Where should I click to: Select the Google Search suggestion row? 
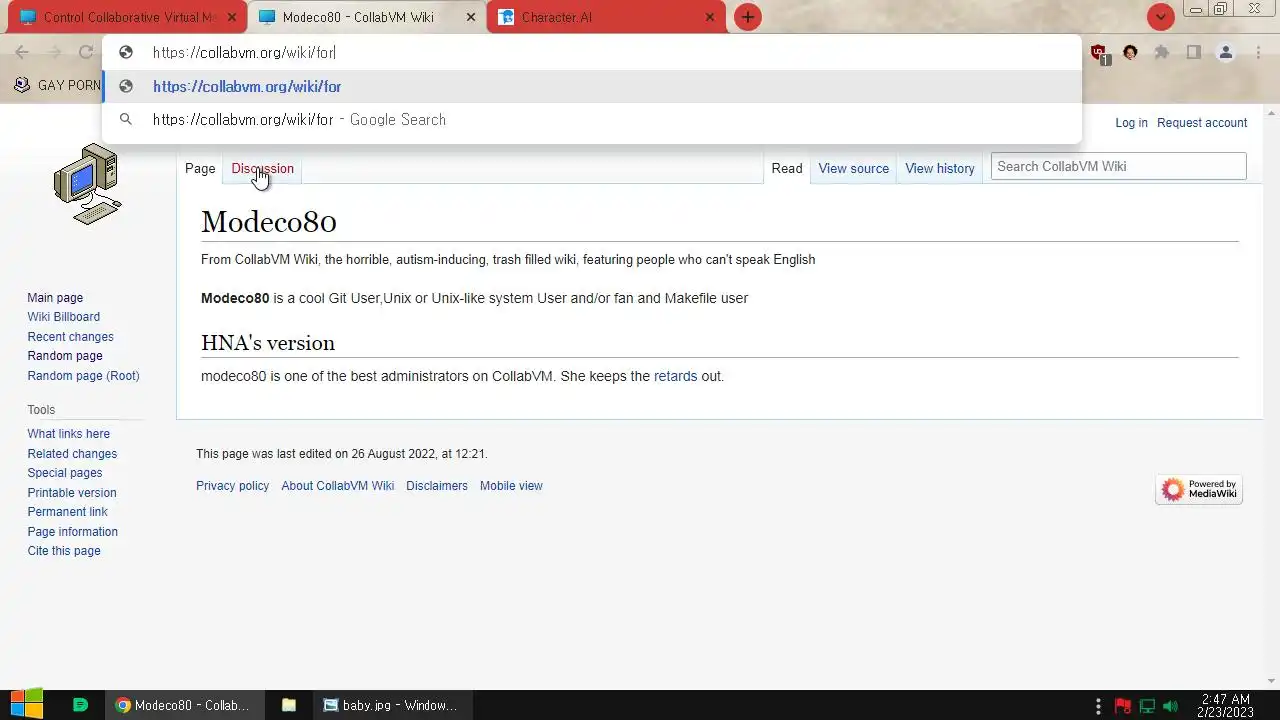(x=592, y=120)
